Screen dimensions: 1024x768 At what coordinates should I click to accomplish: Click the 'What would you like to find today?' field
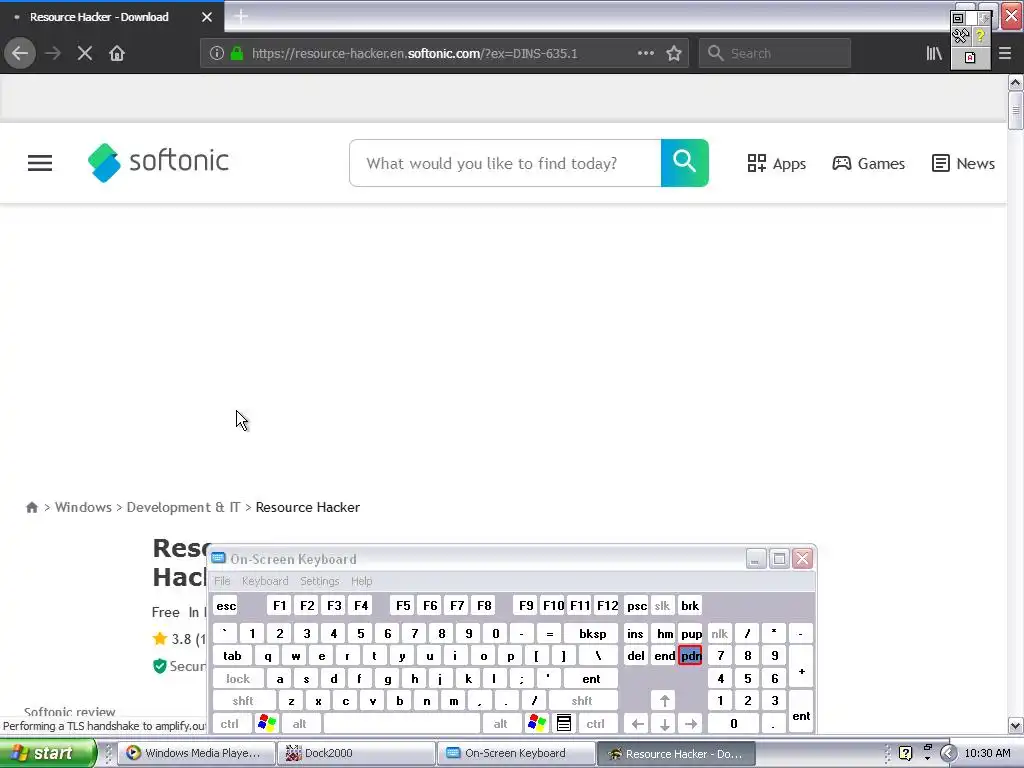505,163
